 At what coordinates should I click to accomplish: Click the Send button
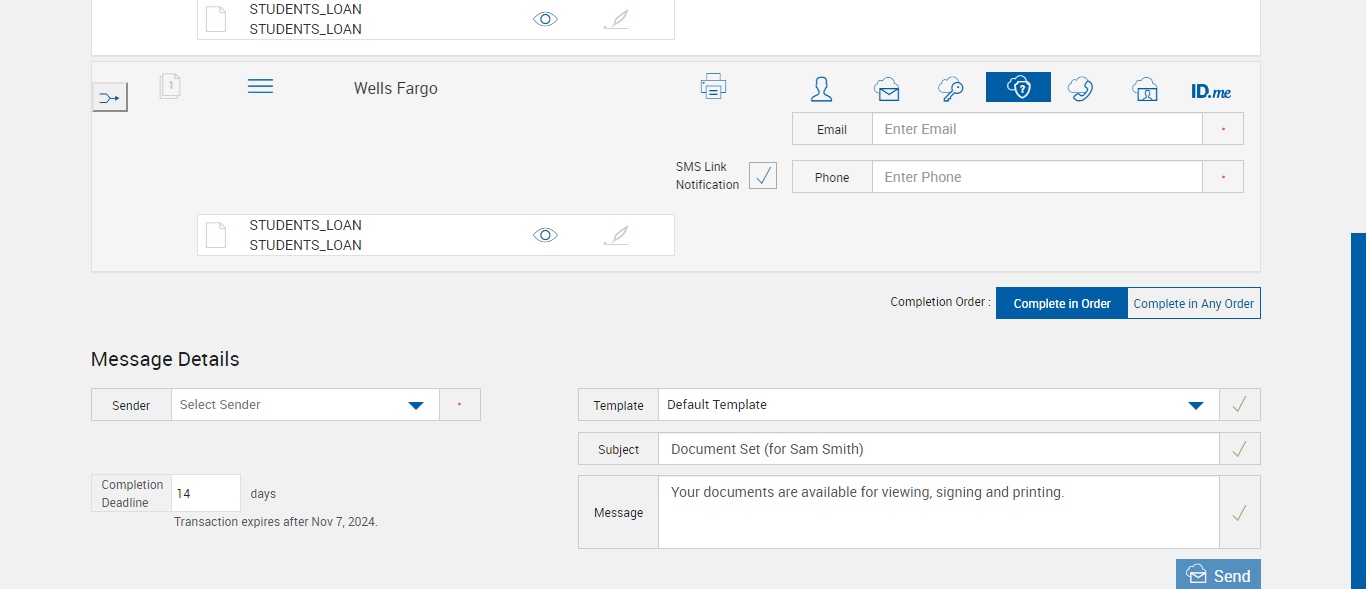tap(1218, 575)
